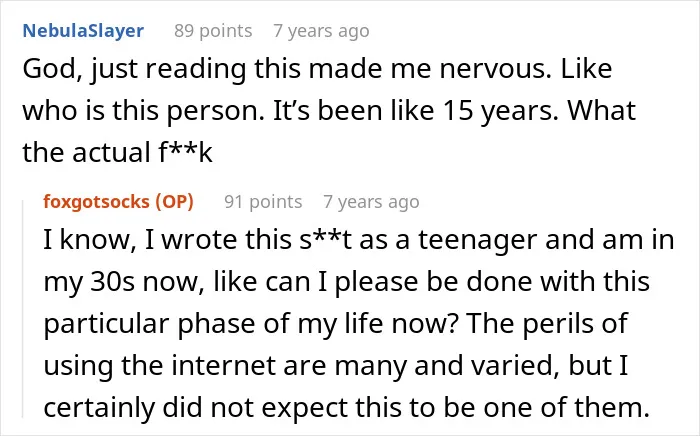Image resolution: width=700 pixels, height=436 pixels.
Task: Open NebulaSlayer's comment timestamp permalink
Action: coord(321,31)
